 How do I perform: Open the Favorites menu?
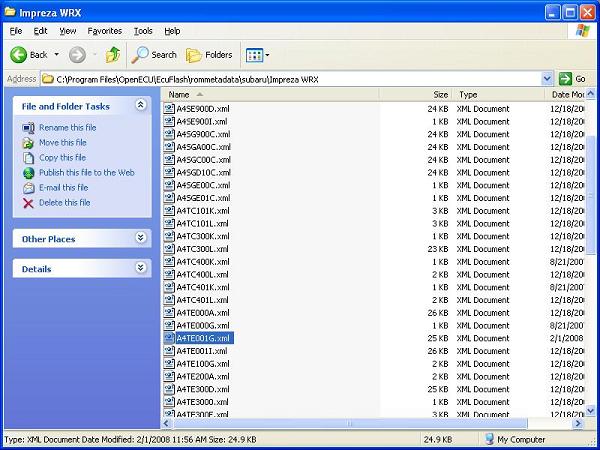(x=104, y=31)
